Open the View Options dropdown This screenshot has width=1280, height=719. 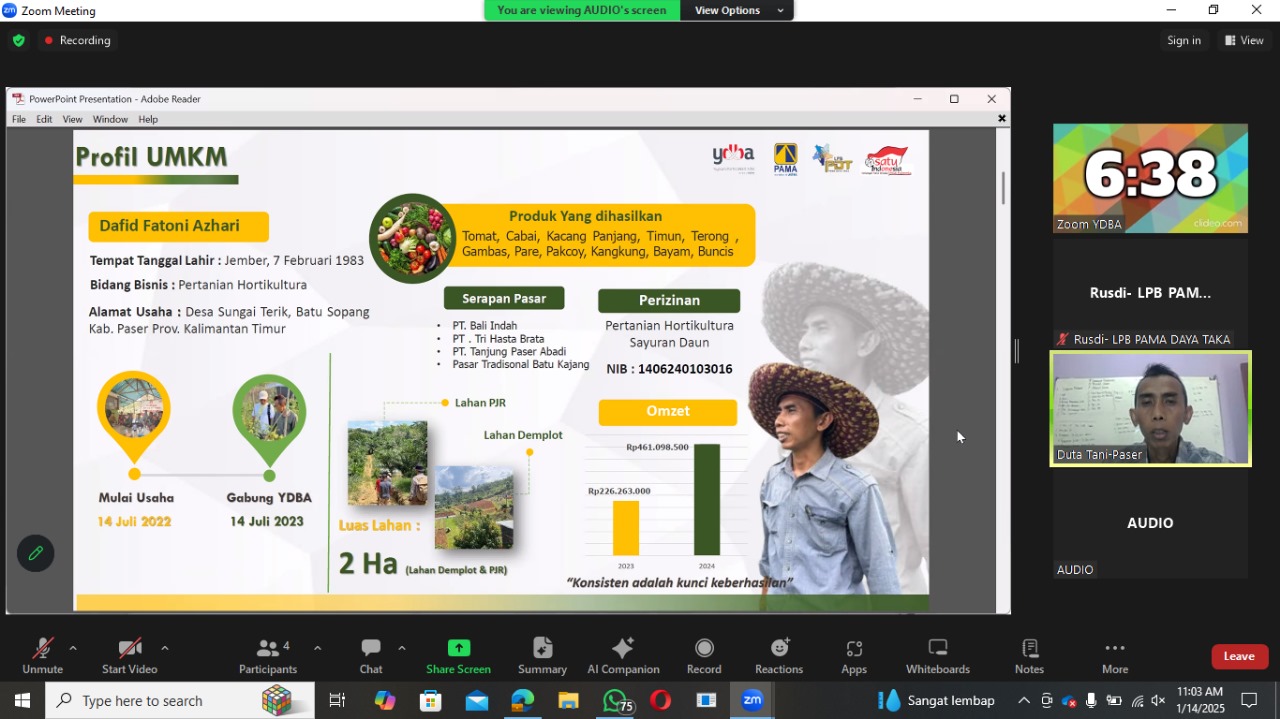tap(735, 10)
